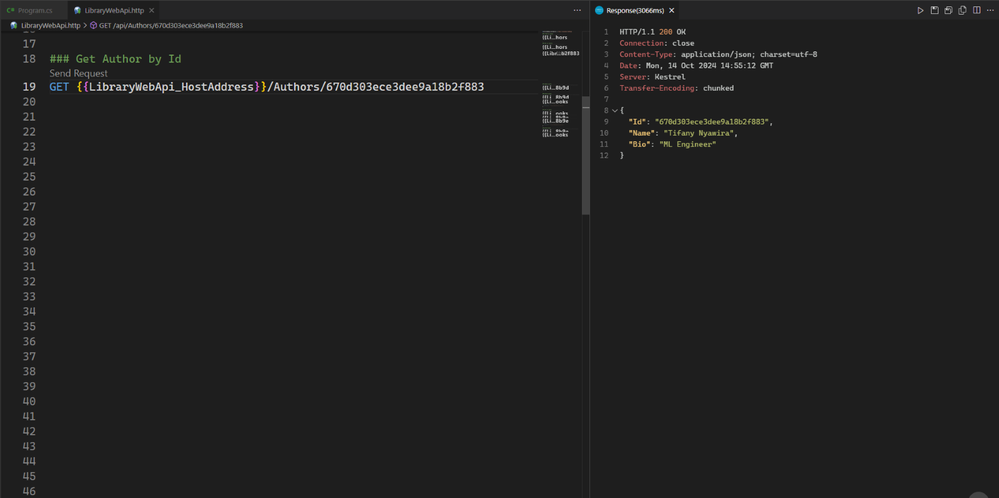Click the copy response icon

point(962,10)
